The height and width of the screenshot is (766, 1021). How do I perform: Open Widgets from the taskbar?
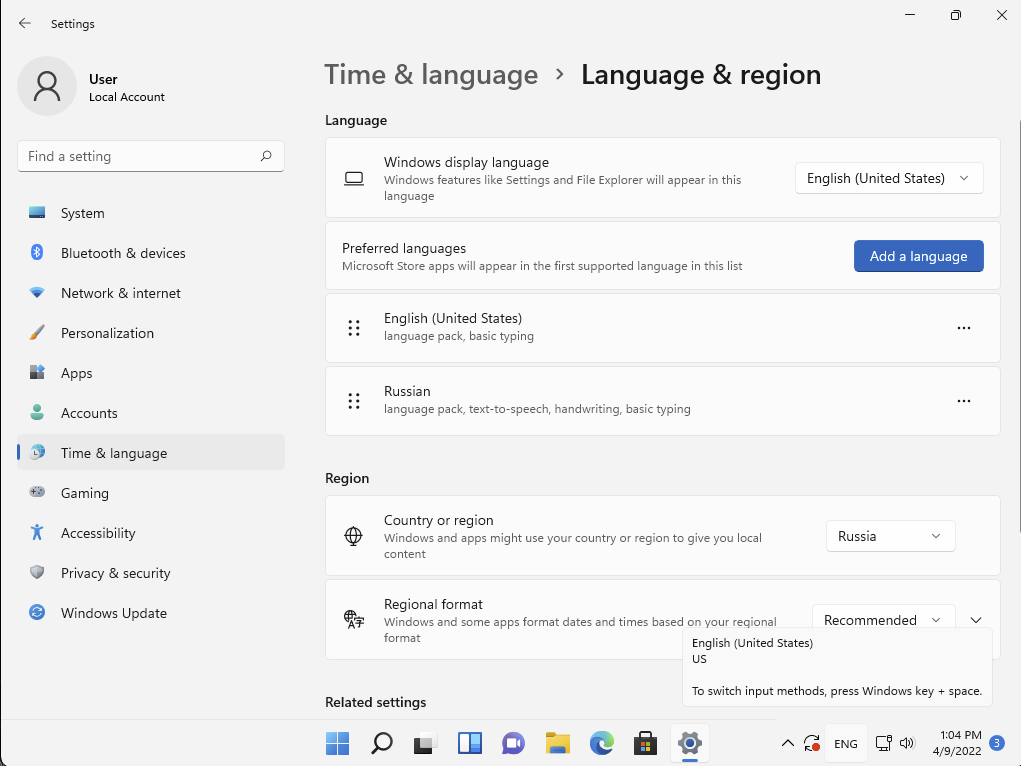tap(469, 743)
